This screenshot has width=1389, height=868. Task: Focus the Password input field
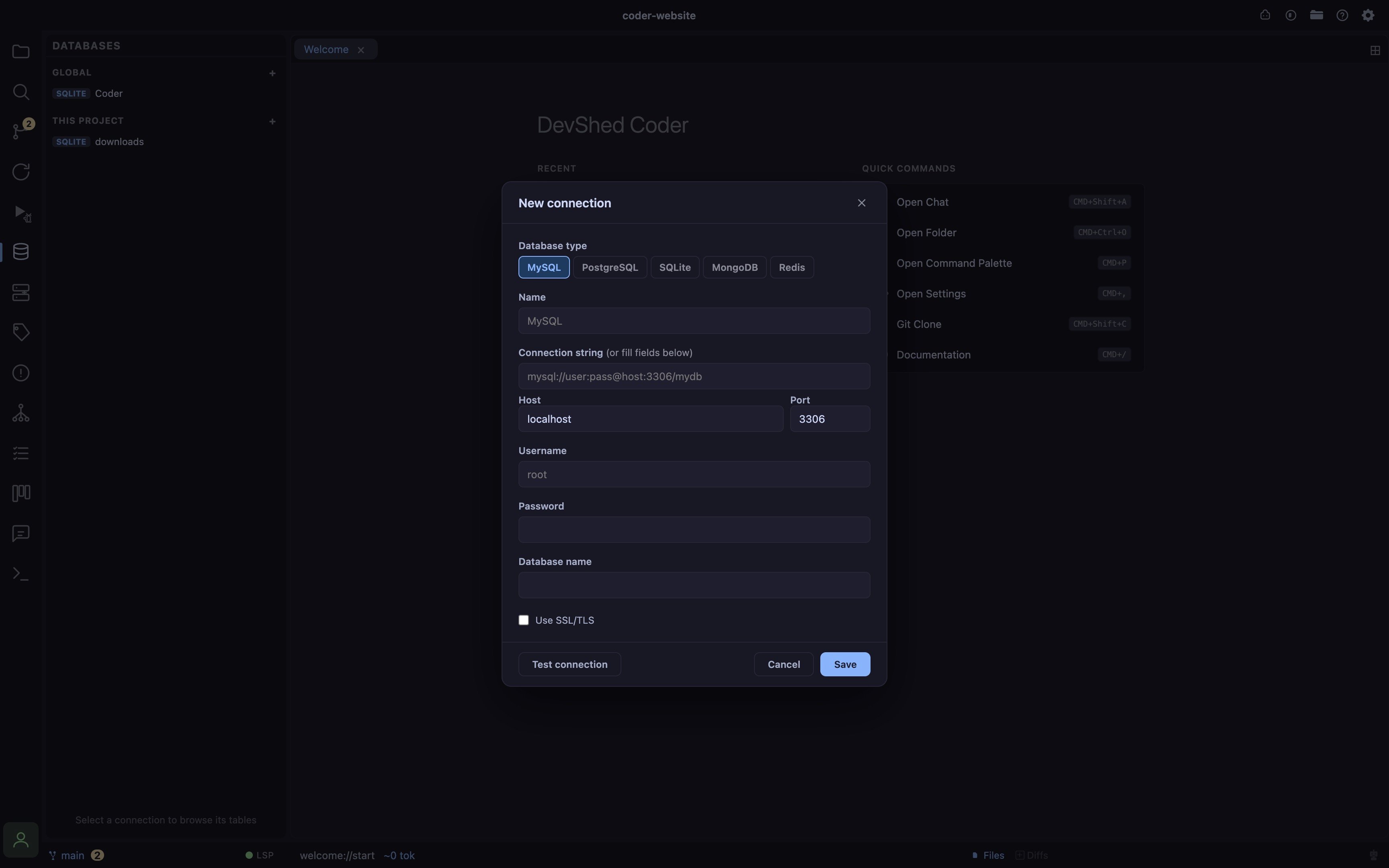[694, 529]
